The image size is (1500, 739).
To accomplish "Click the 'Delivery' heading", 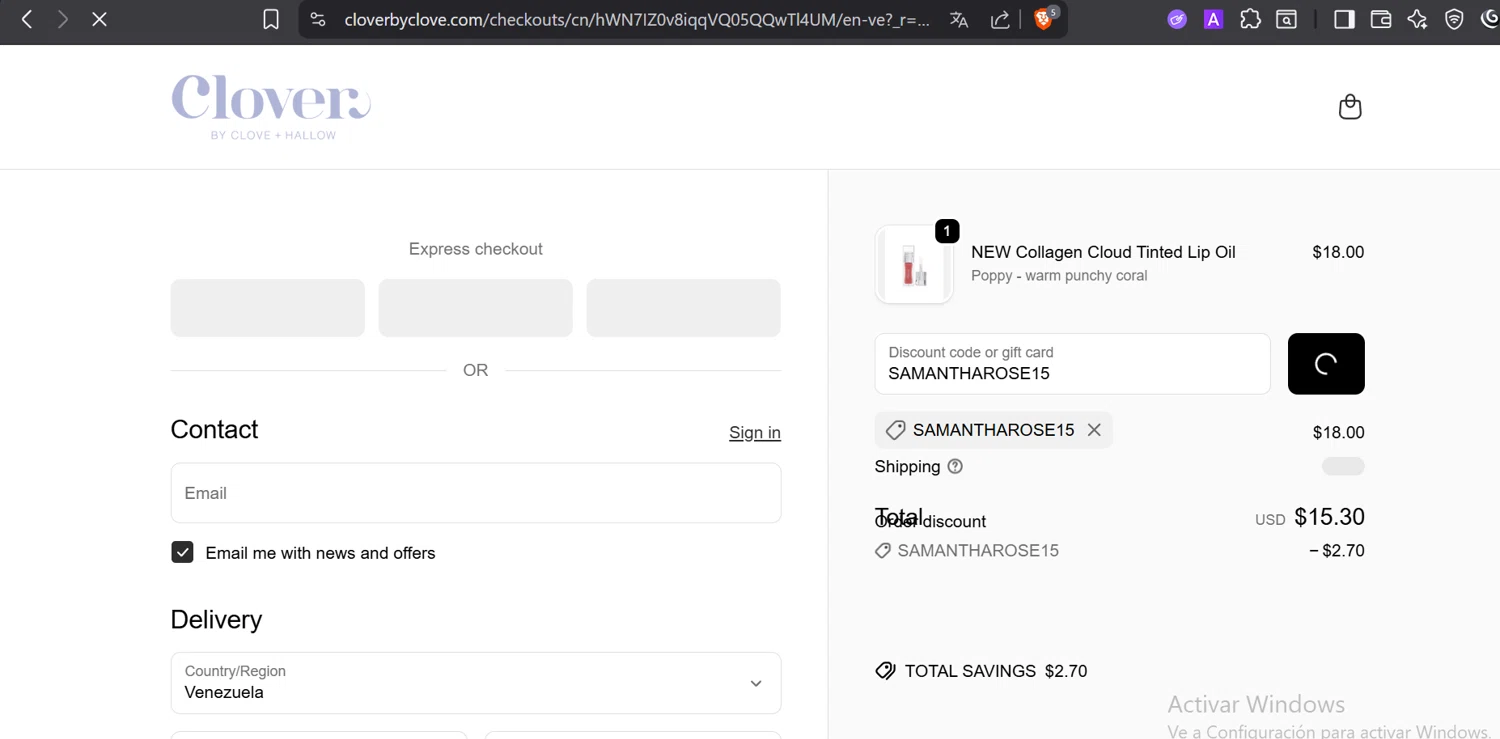I will (216, 620).
